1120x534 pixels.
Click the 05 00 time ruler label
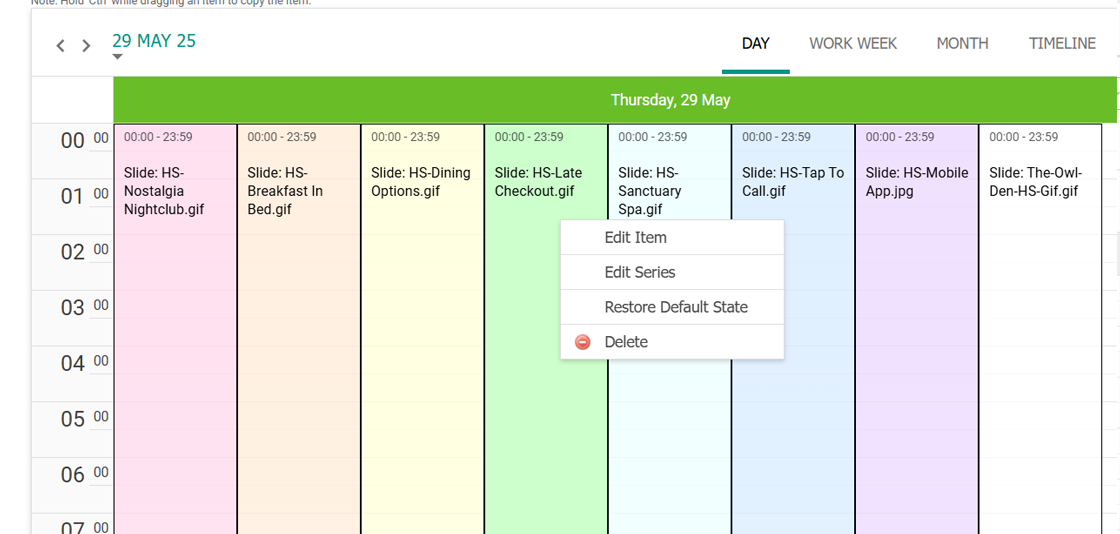click(x=85, y=419)
